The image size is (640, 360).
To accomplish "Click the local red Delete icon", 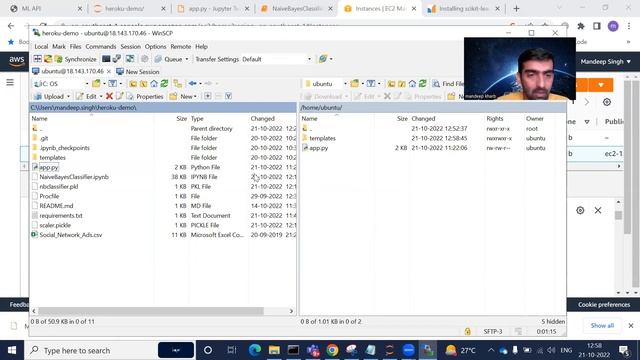I will tap(109, 96).
